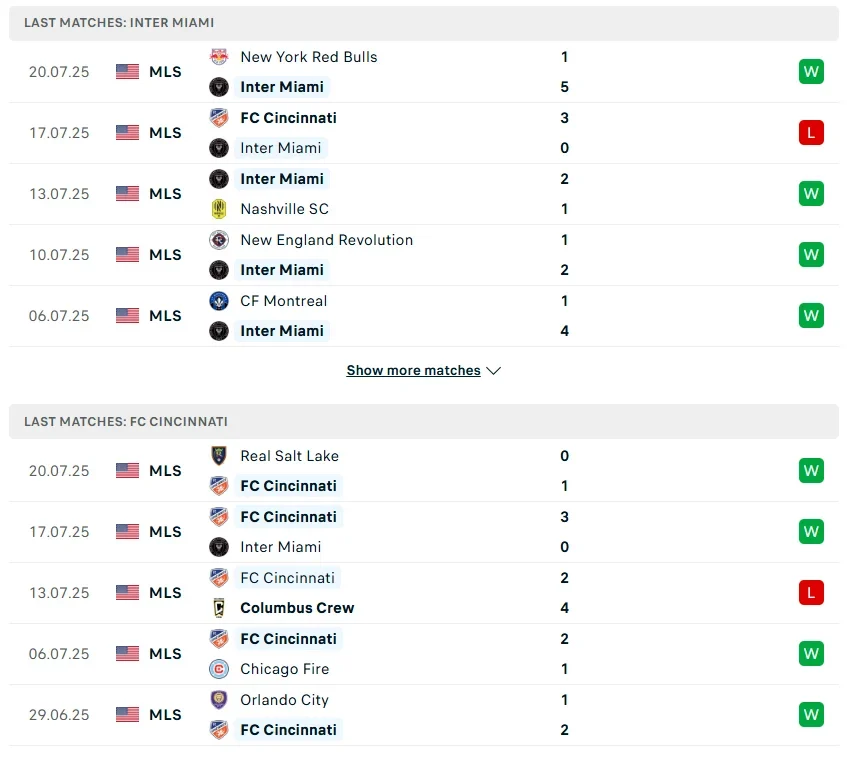Click the Orlando City logo icon

(218, 700)
